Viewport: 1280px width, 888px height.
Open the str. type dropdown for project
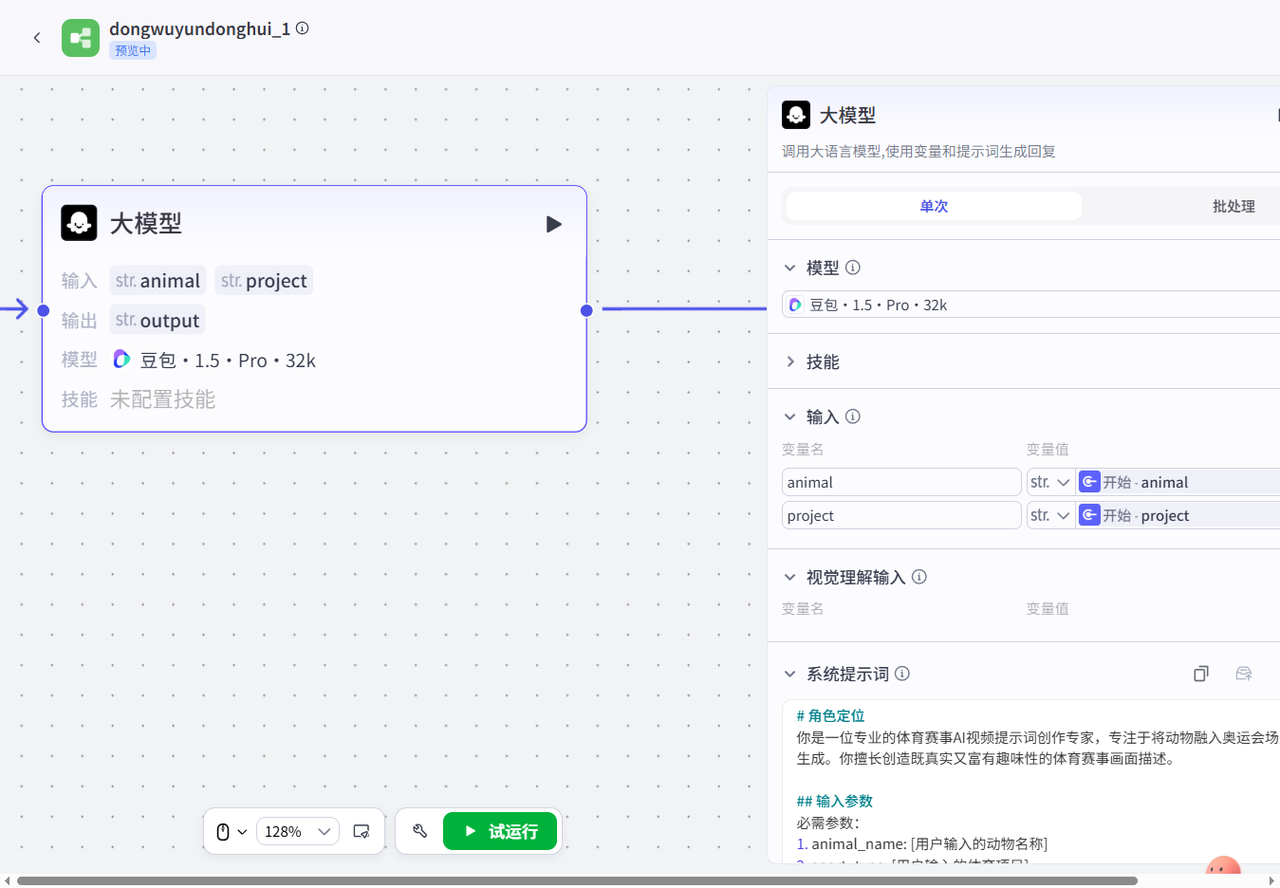pyautogui.click(x=1051, y=516)
